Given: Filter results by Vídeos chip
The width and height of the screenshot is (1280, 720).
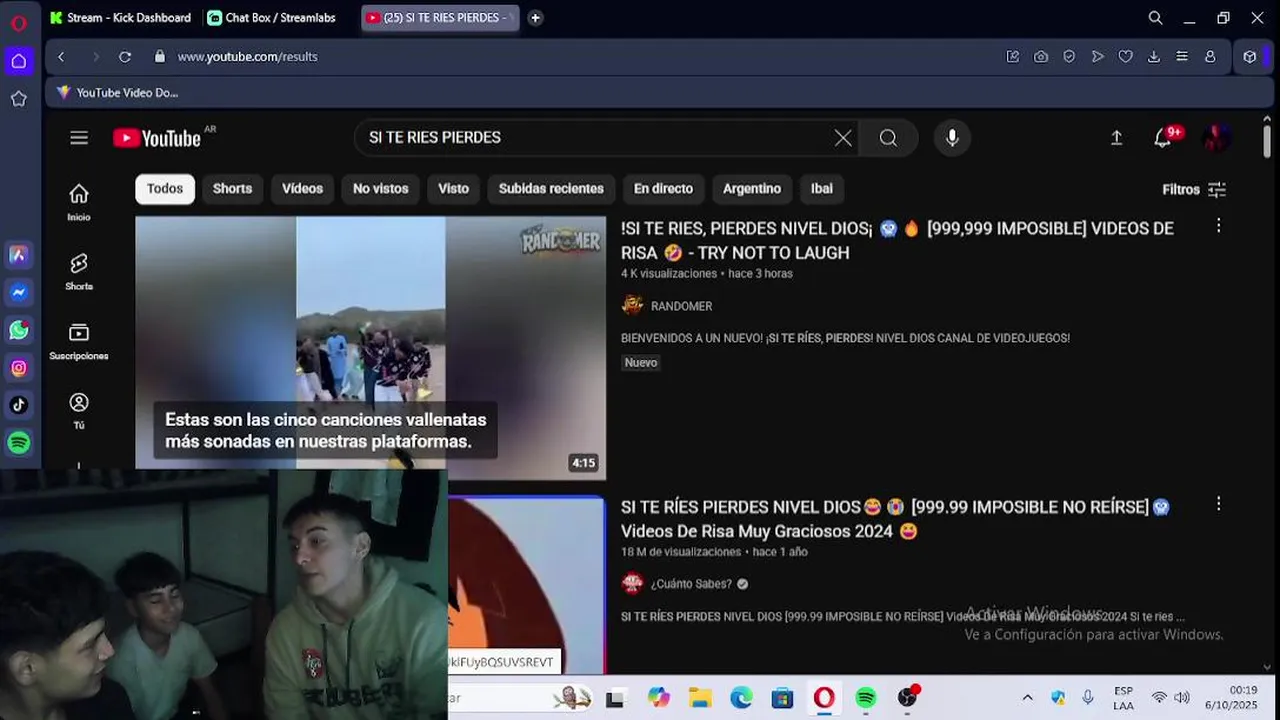Looking at the screenshot, I should coord(302,189).
